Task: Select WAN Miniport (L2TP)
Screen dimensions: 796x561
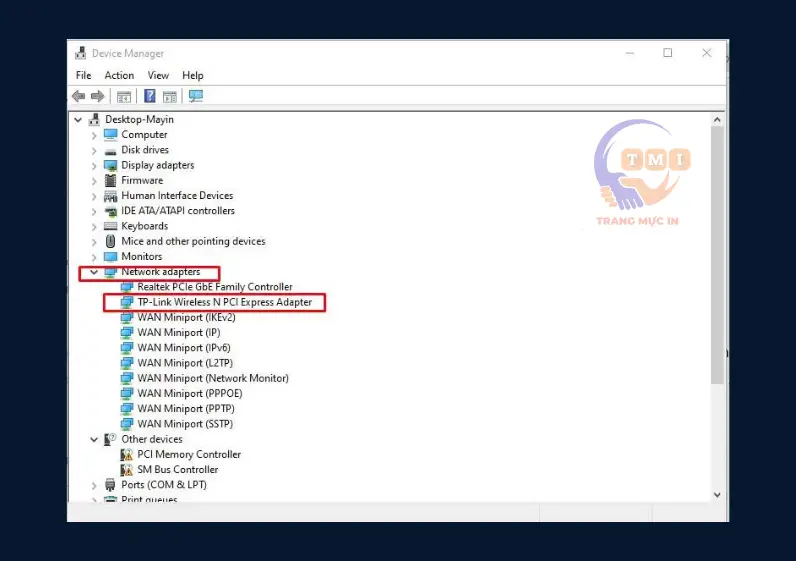Action: (185, 364)
